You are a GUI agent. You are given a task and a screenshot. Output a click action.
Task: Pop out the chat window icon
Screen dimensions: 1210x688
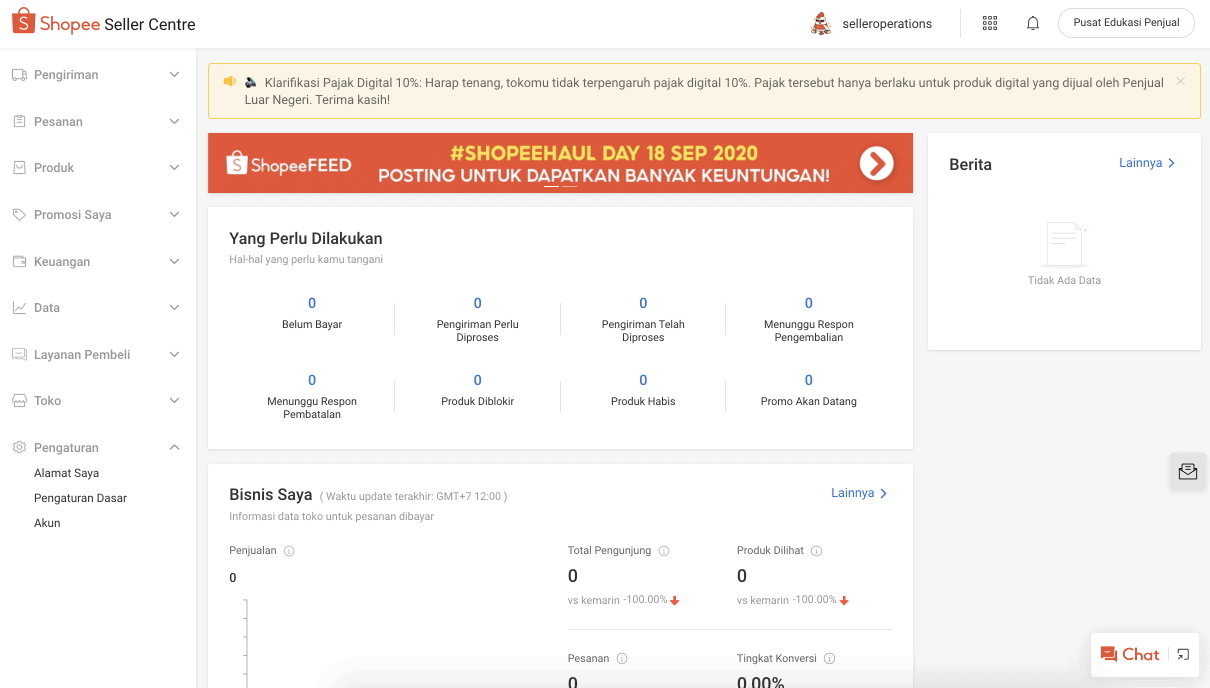coord(1183,655)
